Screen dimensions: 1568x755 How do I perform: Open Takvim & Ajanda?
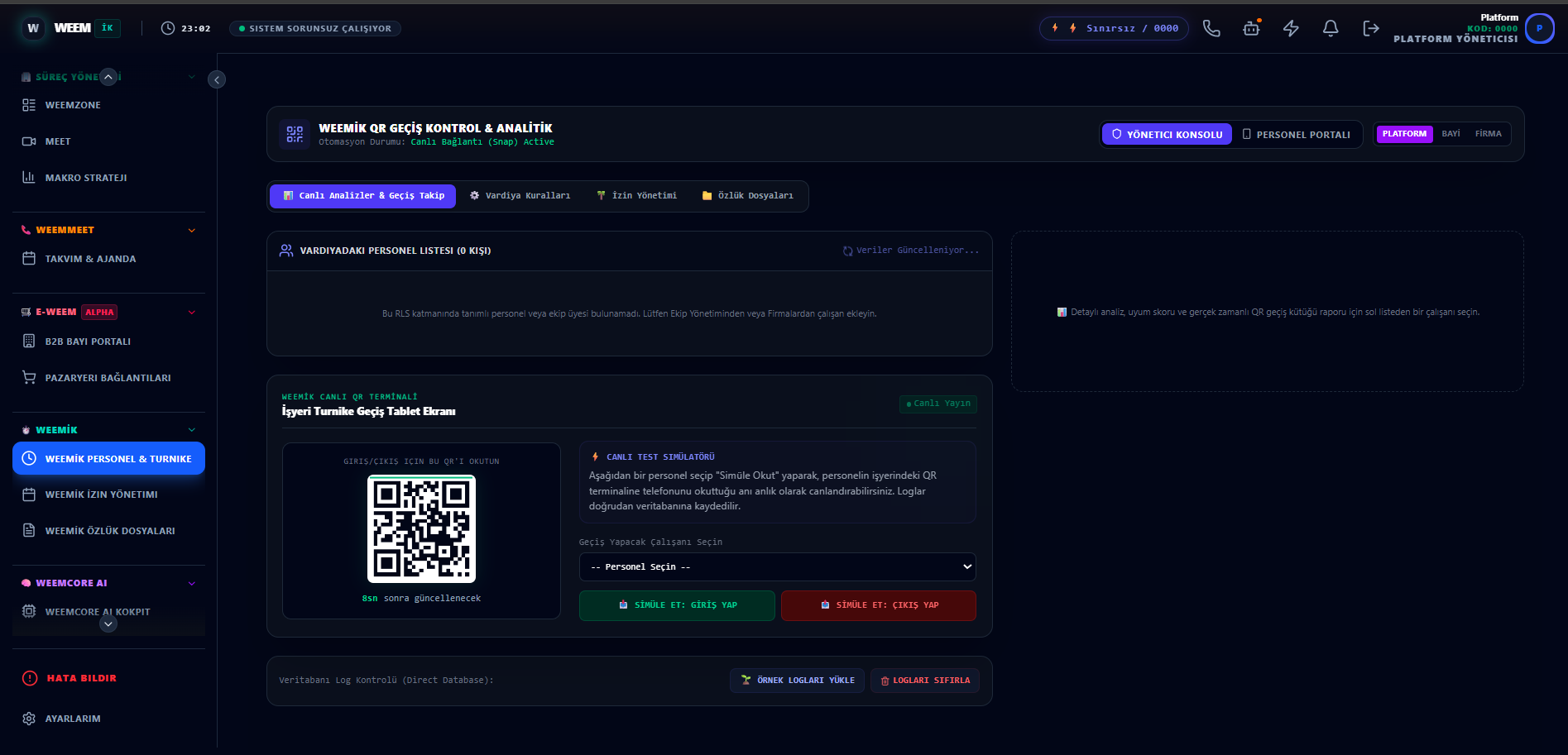[x=108, y=259]
